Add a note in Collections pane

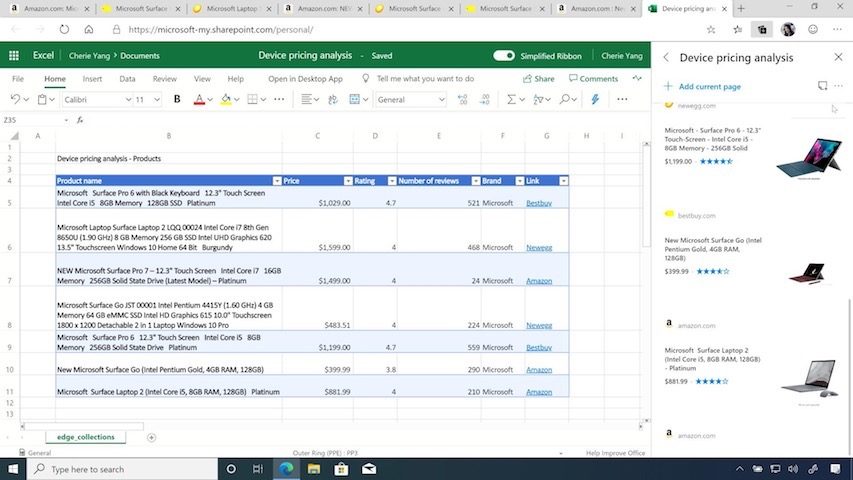[x=822, y=86]
